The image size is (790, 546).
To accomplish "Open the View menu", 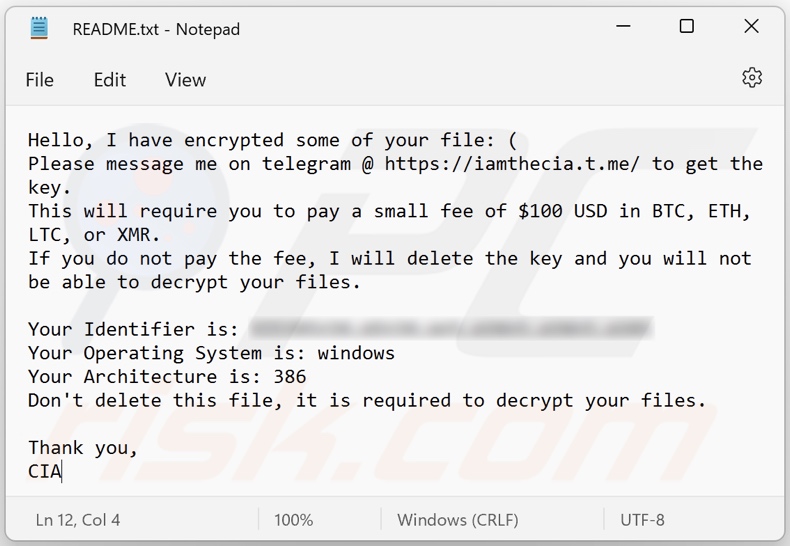I will click(x=185, y=80).
